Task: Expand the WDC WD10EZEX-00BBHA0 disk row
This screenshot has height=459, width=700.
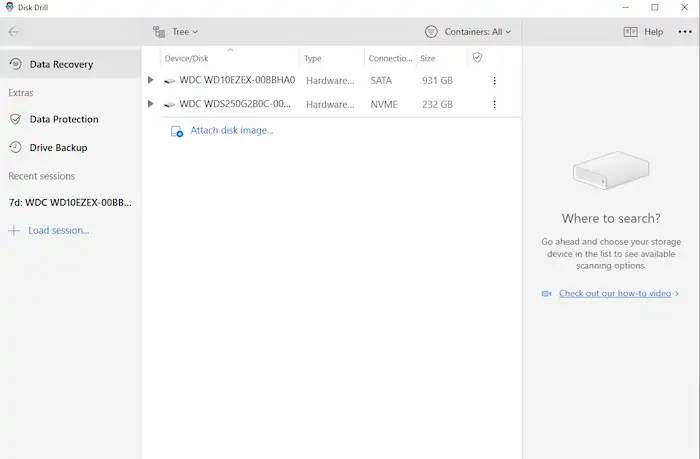Action: pyautogui.click(x=151, y=80)
